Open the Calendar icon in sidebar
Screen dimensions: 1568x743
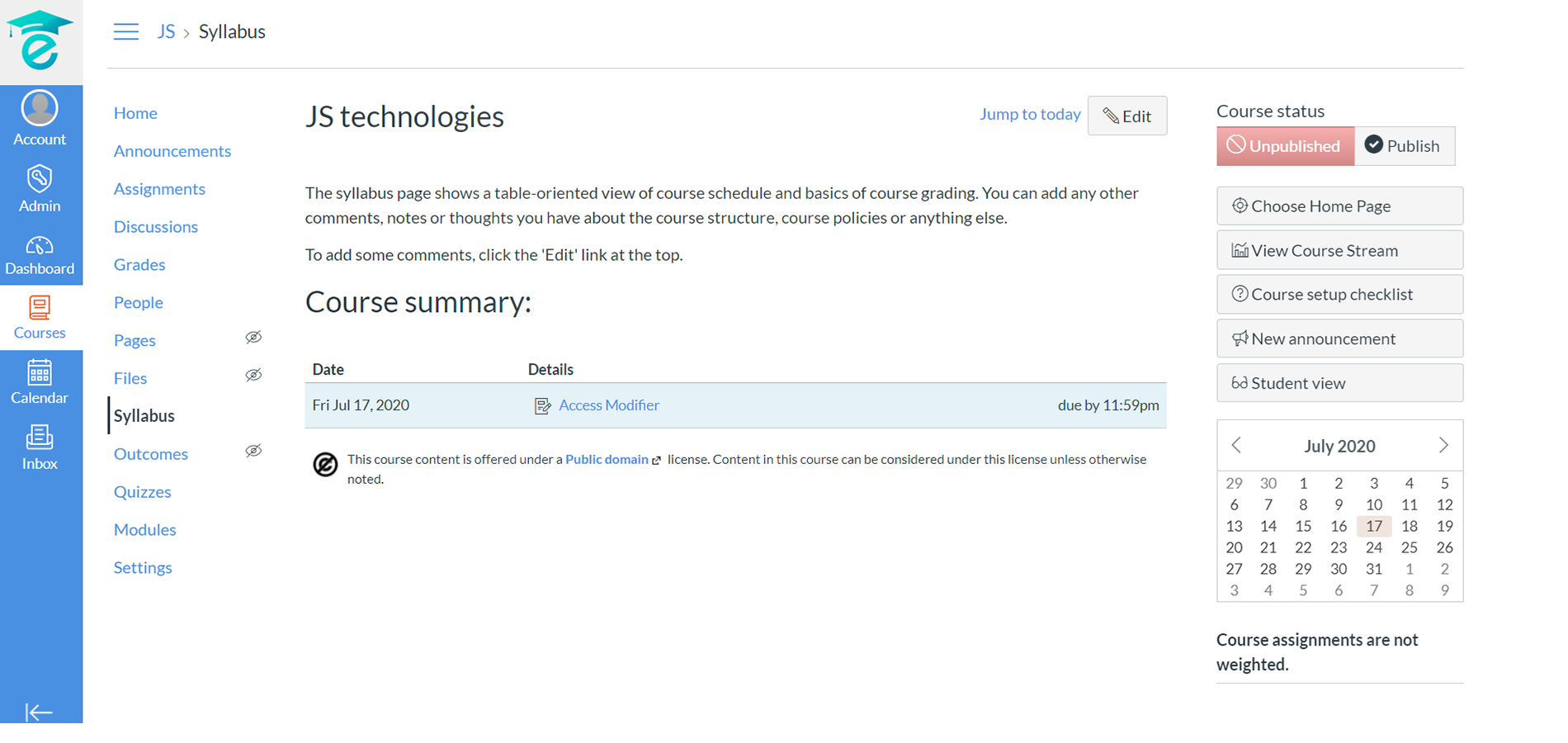pyautogui.click(x=40, y=373)
